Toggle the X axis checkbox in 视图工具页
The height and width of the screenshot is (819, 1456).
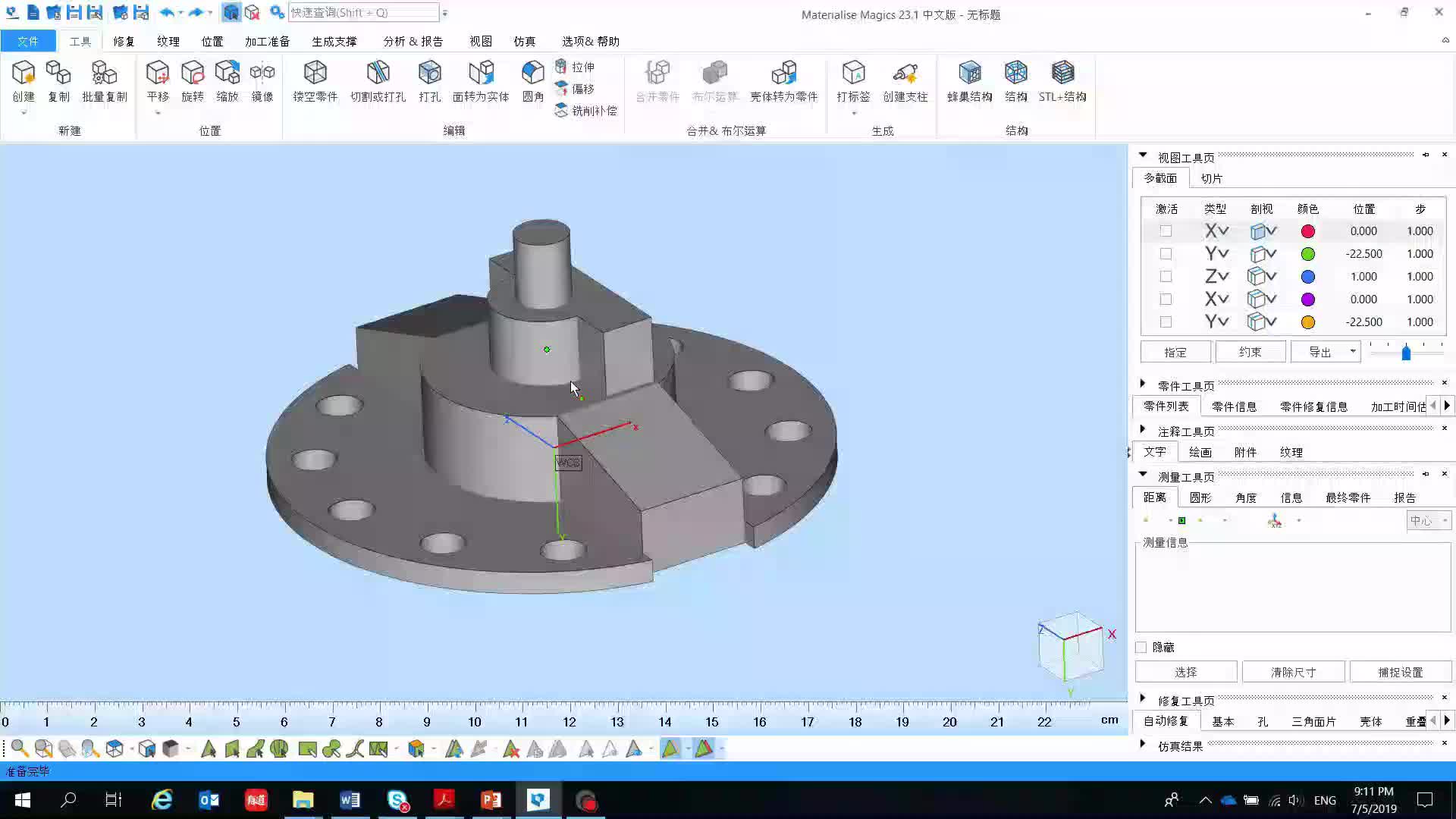click(1165, 230)
